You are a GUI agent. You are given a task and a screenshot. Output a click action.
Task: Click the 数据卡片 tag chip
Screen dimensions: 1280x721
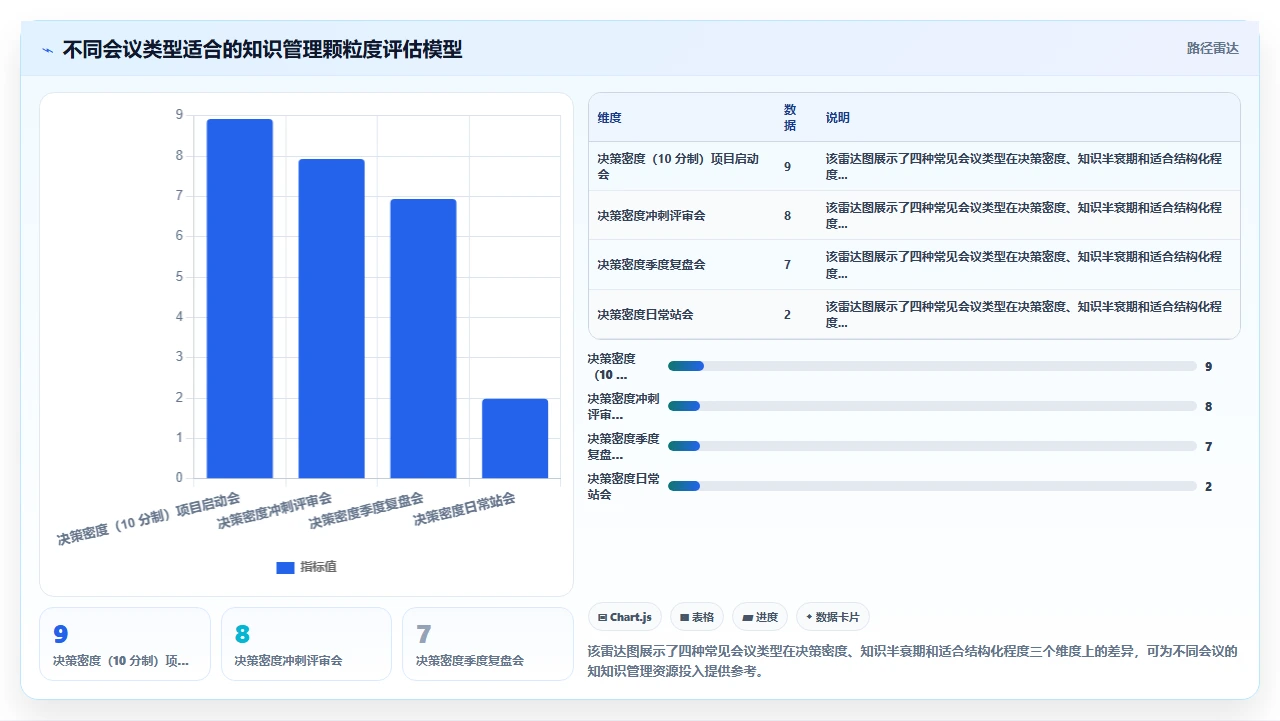(833, 617)
